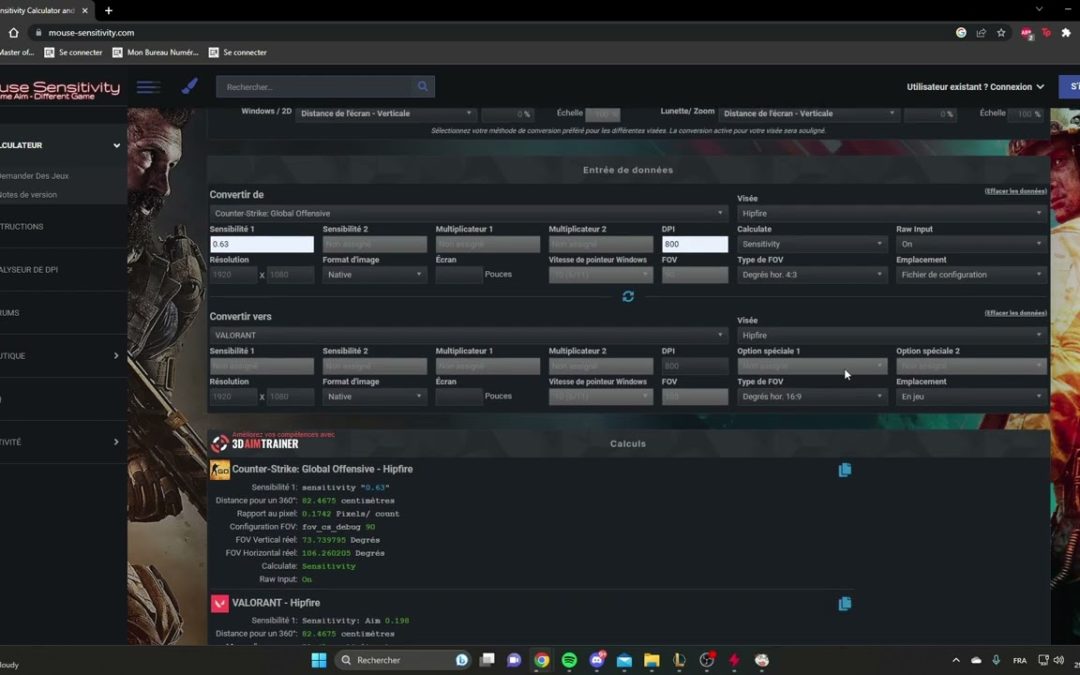The width and height of the screenshot is (1080, 675).
Task: Open Lunette/ Zoom conversion method dropdown
Action: click(809, 114)
